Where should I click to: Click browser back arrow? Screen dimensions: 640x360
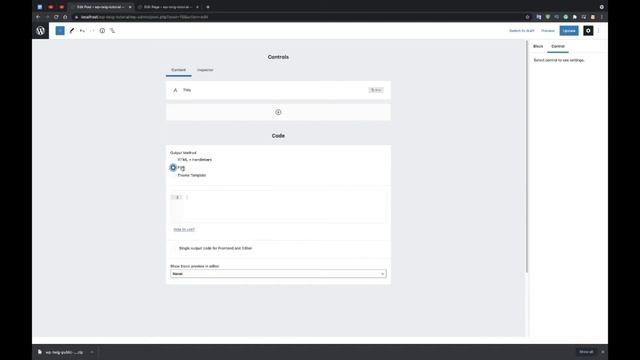tap(38, 17)
